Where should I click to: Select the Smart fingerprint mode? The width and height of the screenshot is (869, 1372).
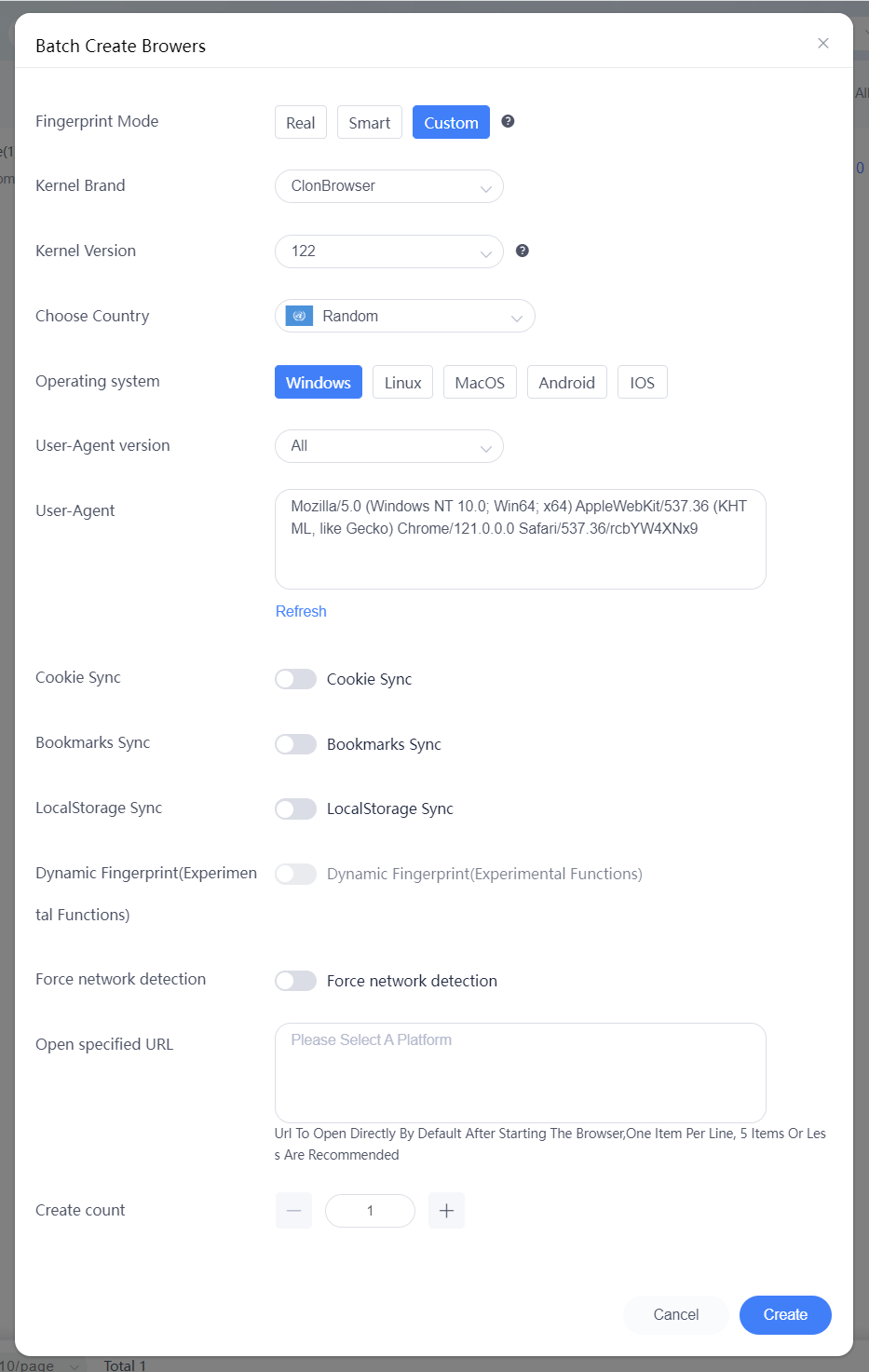point(370,122)
